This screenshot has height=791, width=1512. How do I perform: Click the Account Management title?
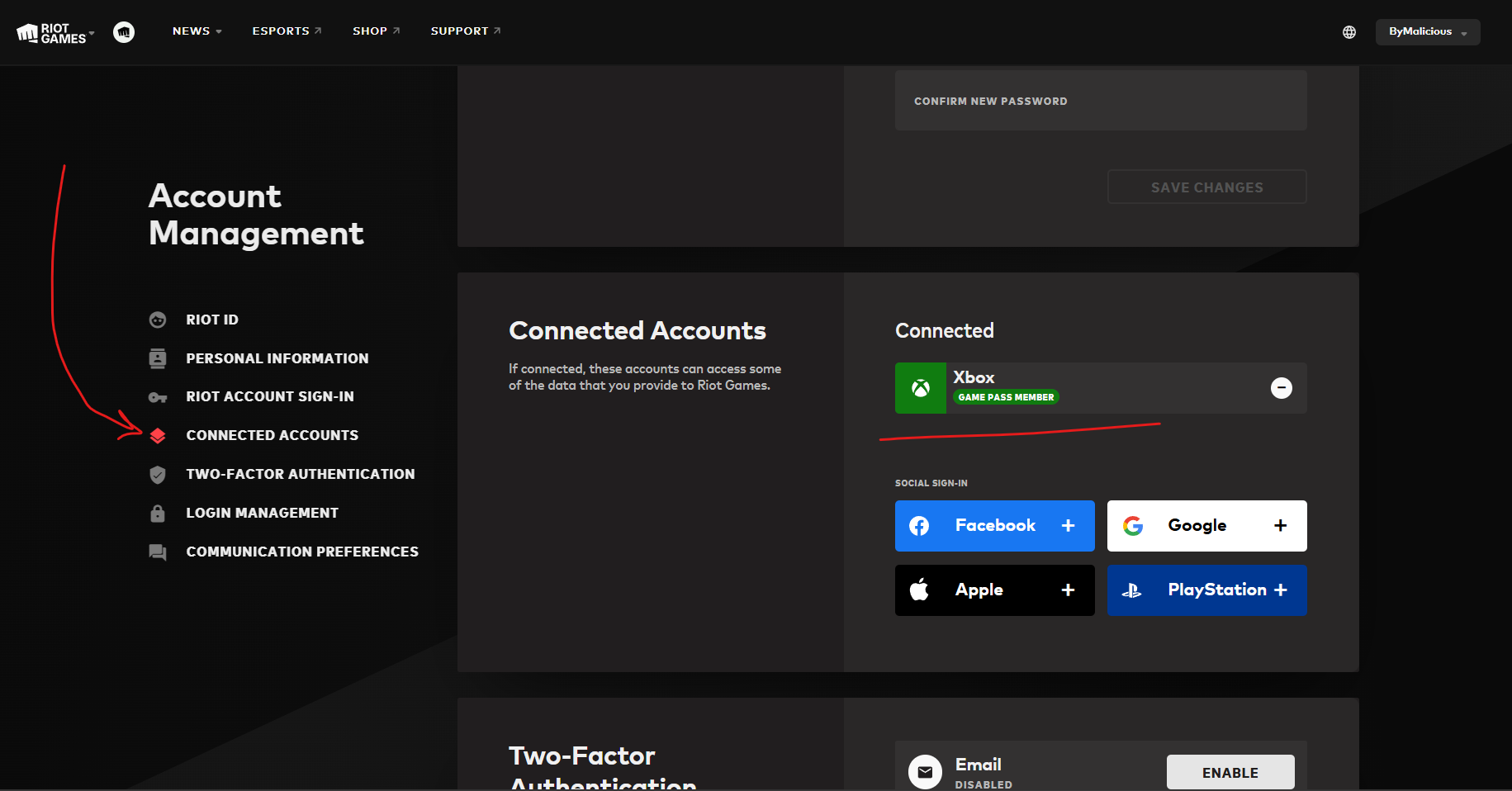pos(256,215)
